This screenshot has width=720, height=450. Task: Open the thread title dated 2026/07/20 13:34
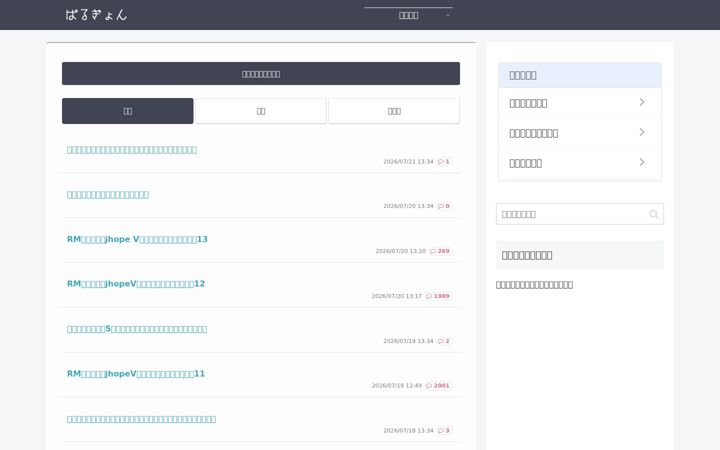108,195
